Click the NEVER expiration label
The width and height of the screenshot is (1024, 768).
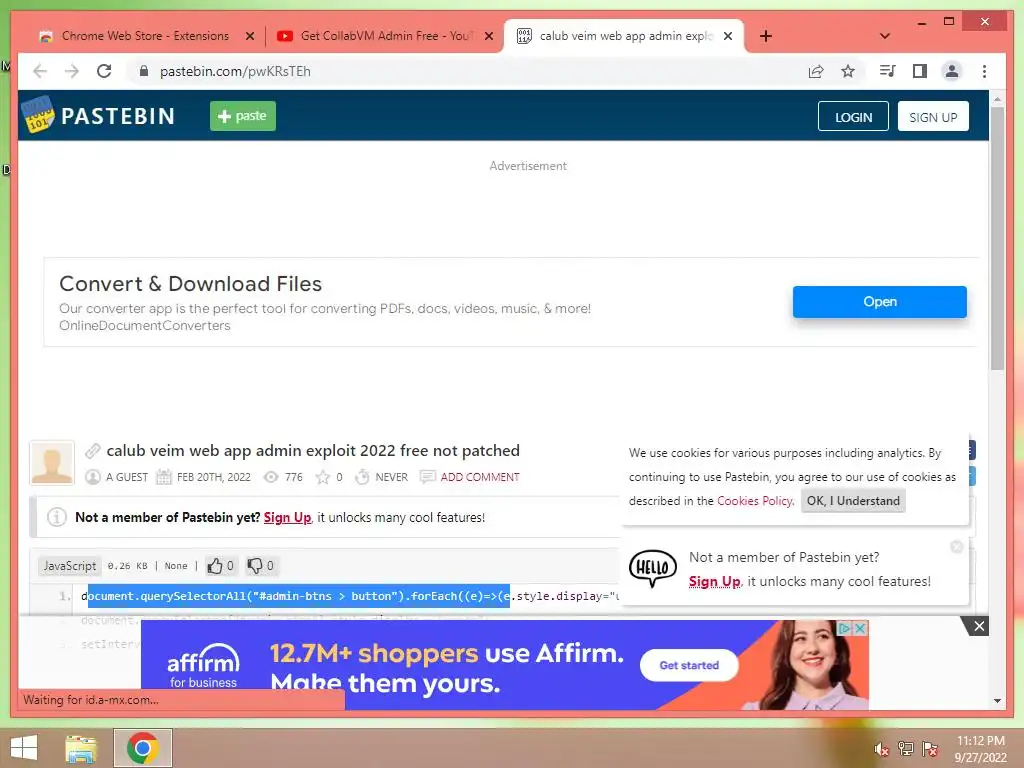click(391, 477)
